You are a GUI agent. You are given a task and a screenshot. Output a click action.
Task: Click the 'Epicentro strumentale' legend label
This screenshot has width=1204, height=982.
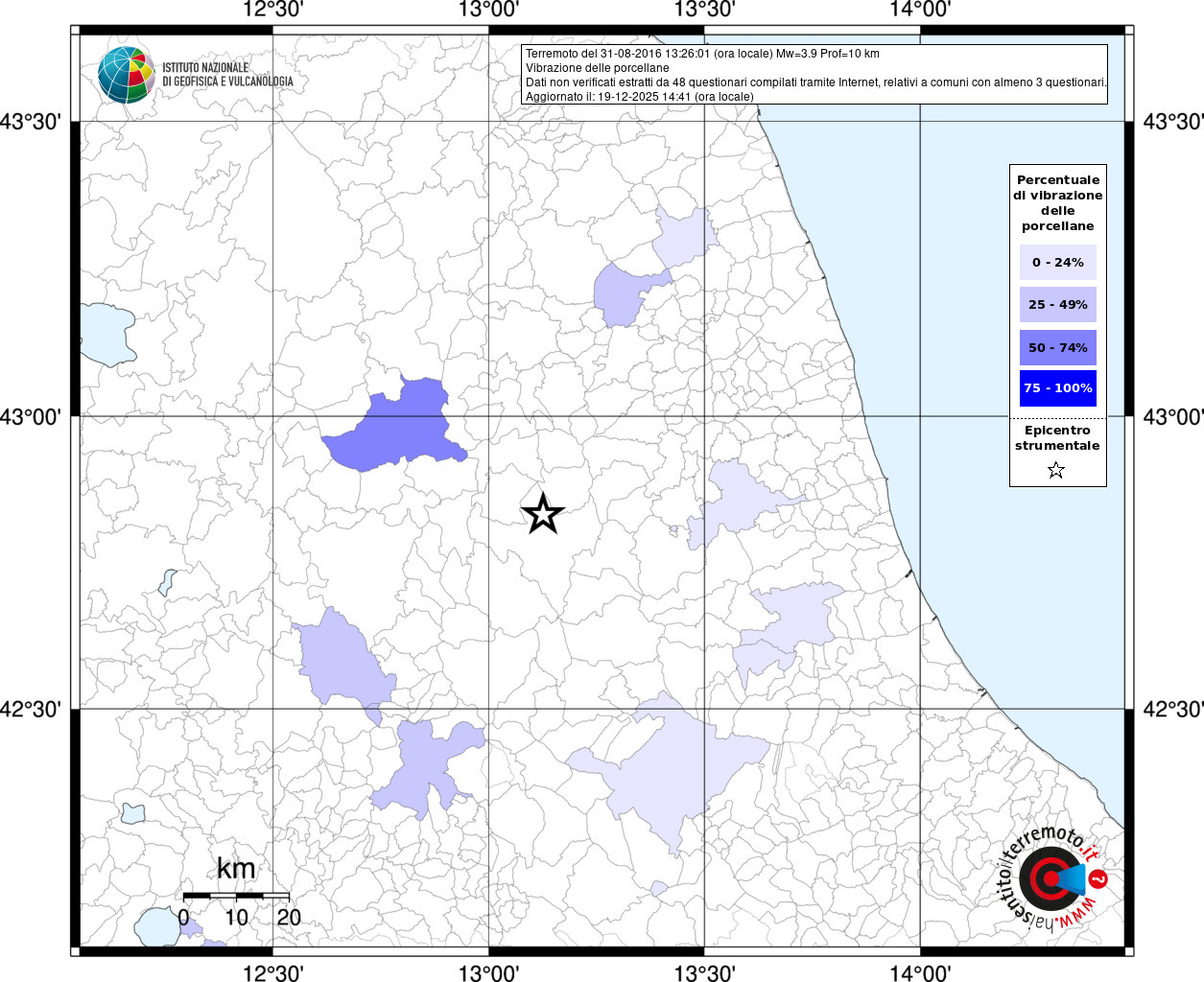(x=1057, y=438)
